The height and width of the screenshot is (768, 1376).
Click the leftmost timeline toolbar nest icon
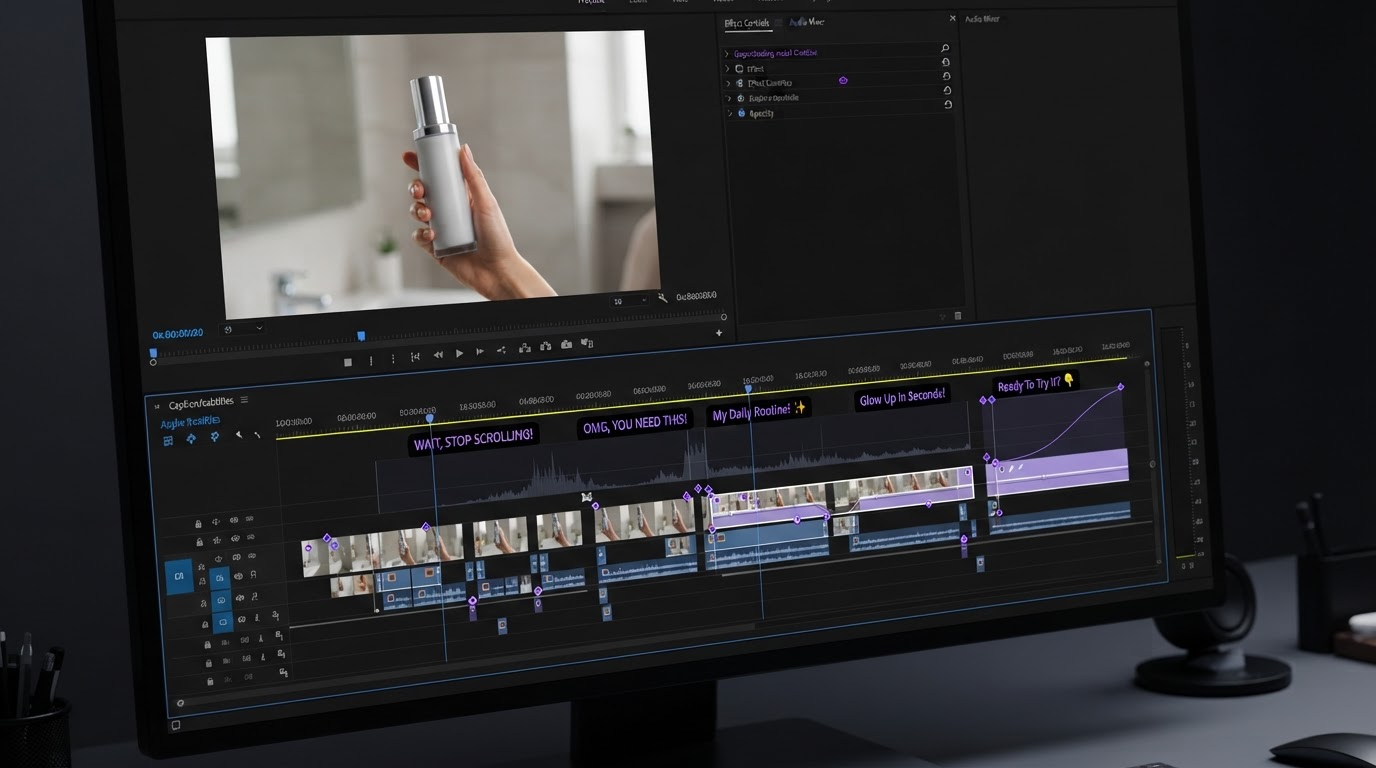tap(168, 440)
